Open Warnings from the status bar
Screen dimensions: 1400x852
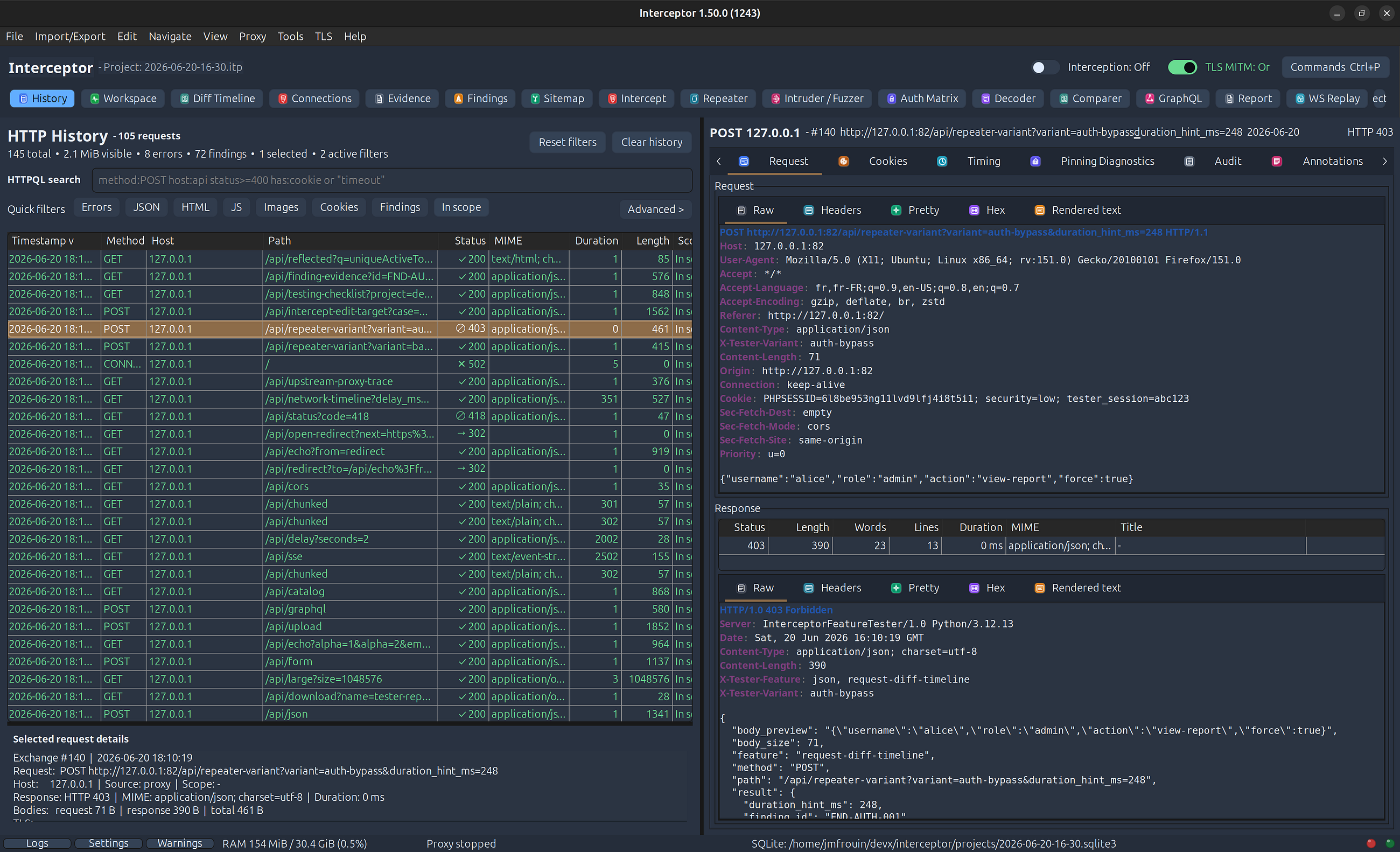[179, 843]
